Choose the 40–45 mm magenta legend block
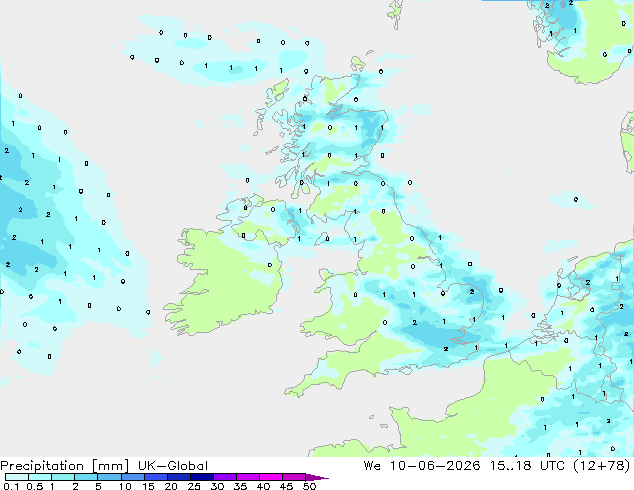The width and height of the screenshot is (634, 490). (271, 477)
